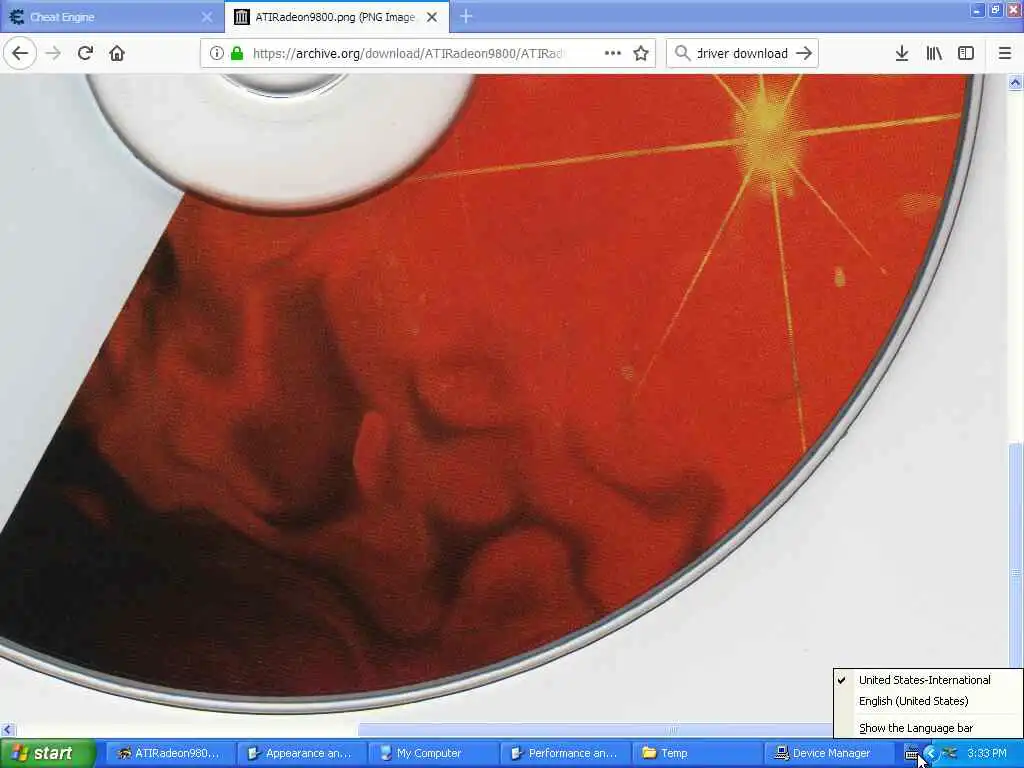Viewport: 1024px width, 768px height.
Task: Click the network connection tray icon
Action: click(950, 754)
